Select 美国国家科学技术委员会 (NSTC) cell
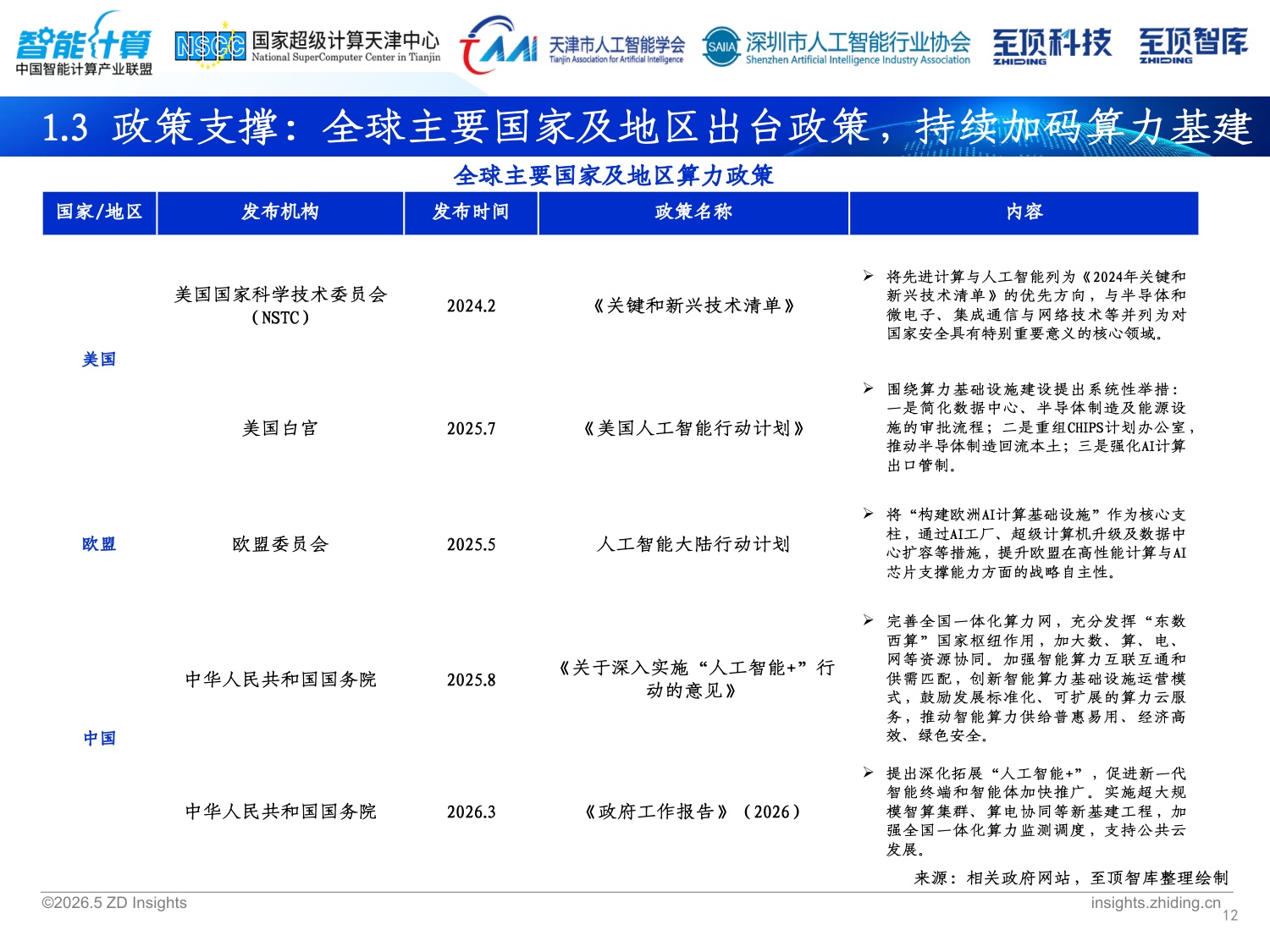 point(280,305)
